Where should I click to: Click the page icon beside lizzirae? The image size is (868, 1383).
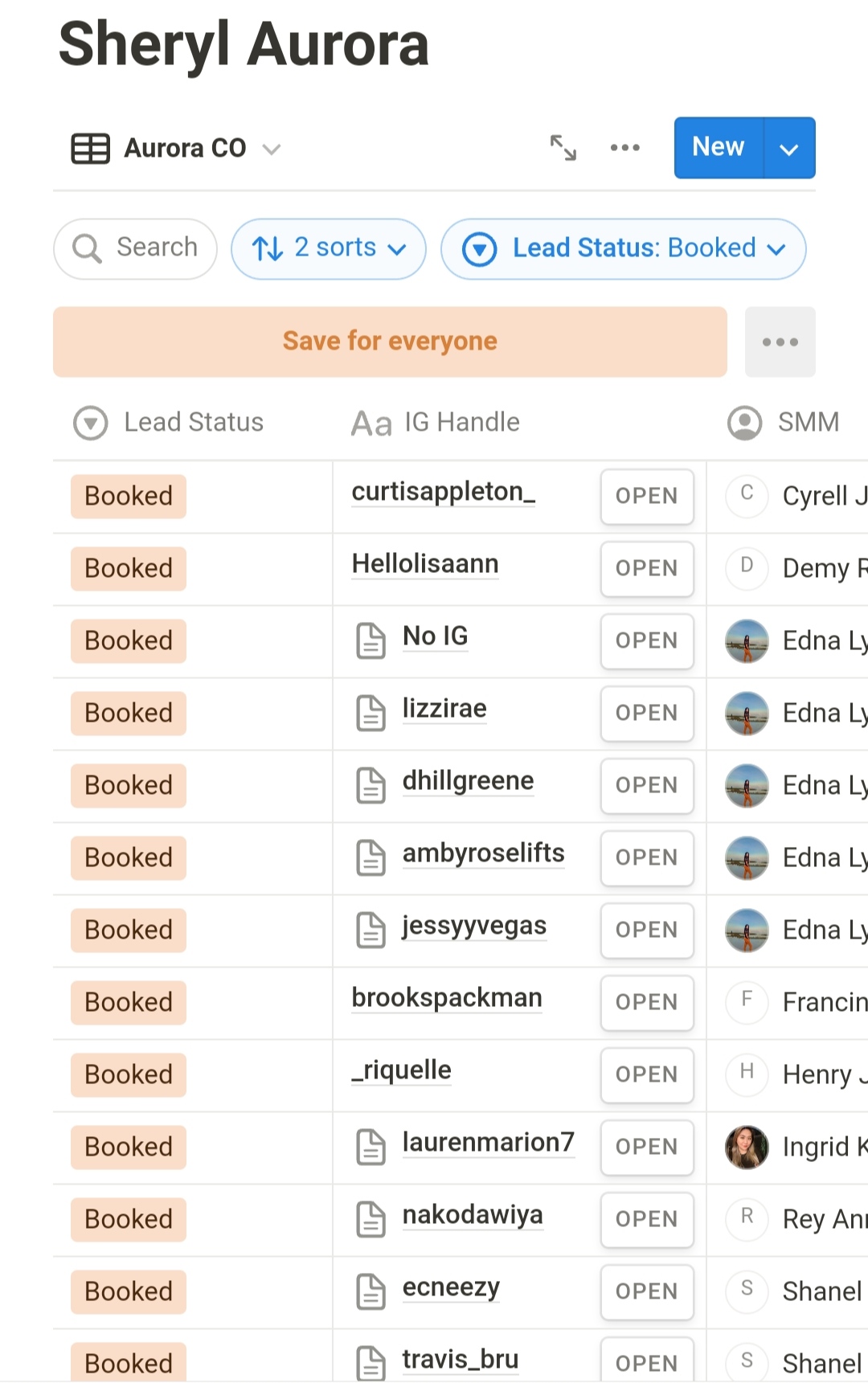371,713
